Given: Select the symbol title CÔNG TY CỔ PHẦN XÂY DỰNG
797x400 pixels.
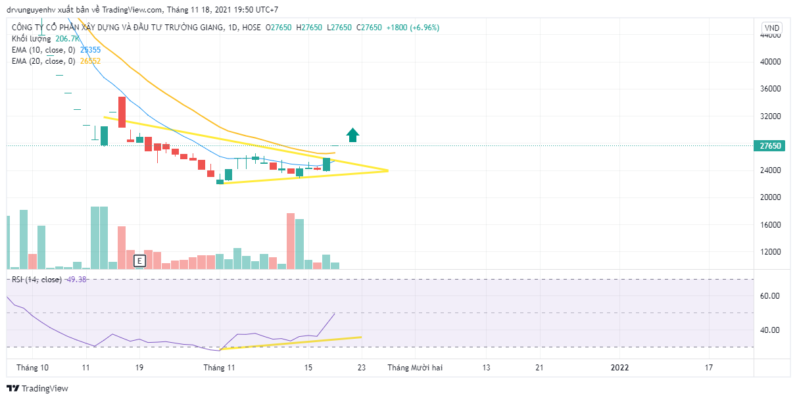Looking at the screenshot, I should pos(117,27).
